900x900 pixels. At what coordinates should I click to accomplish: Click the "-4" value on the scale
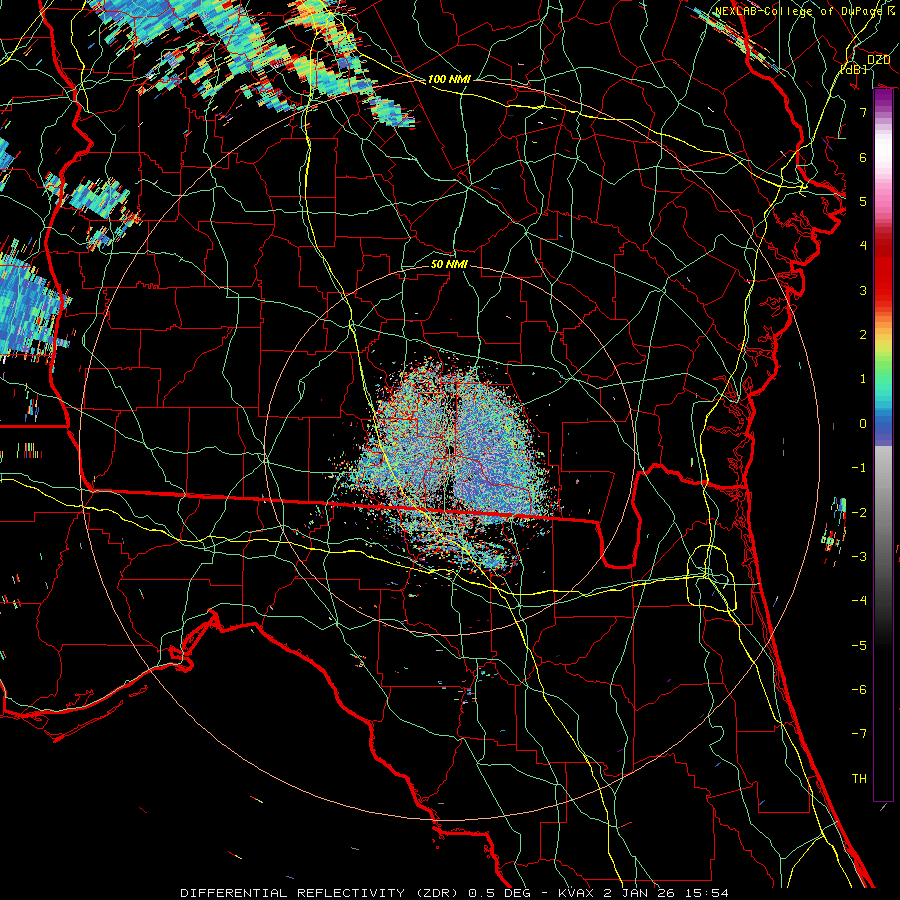(x=859, y=601)
